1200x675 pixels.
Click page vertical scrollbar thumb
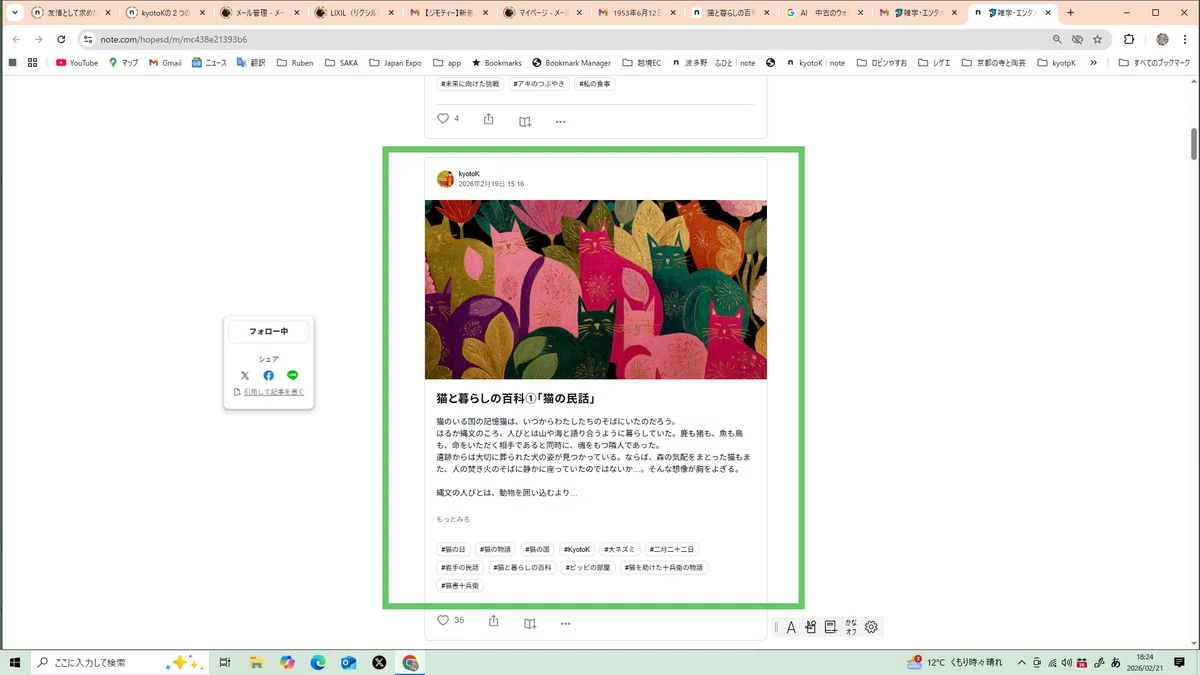[x=1194, y=143]
